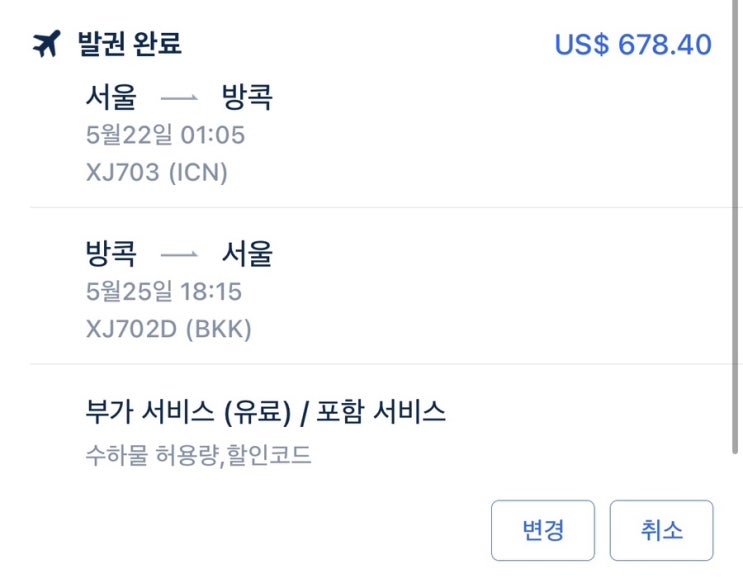The height and width of the screenshot is (588, 743).
Task: Click the XJ702D (BKK) flight number
Action: [x=169, y=329]
